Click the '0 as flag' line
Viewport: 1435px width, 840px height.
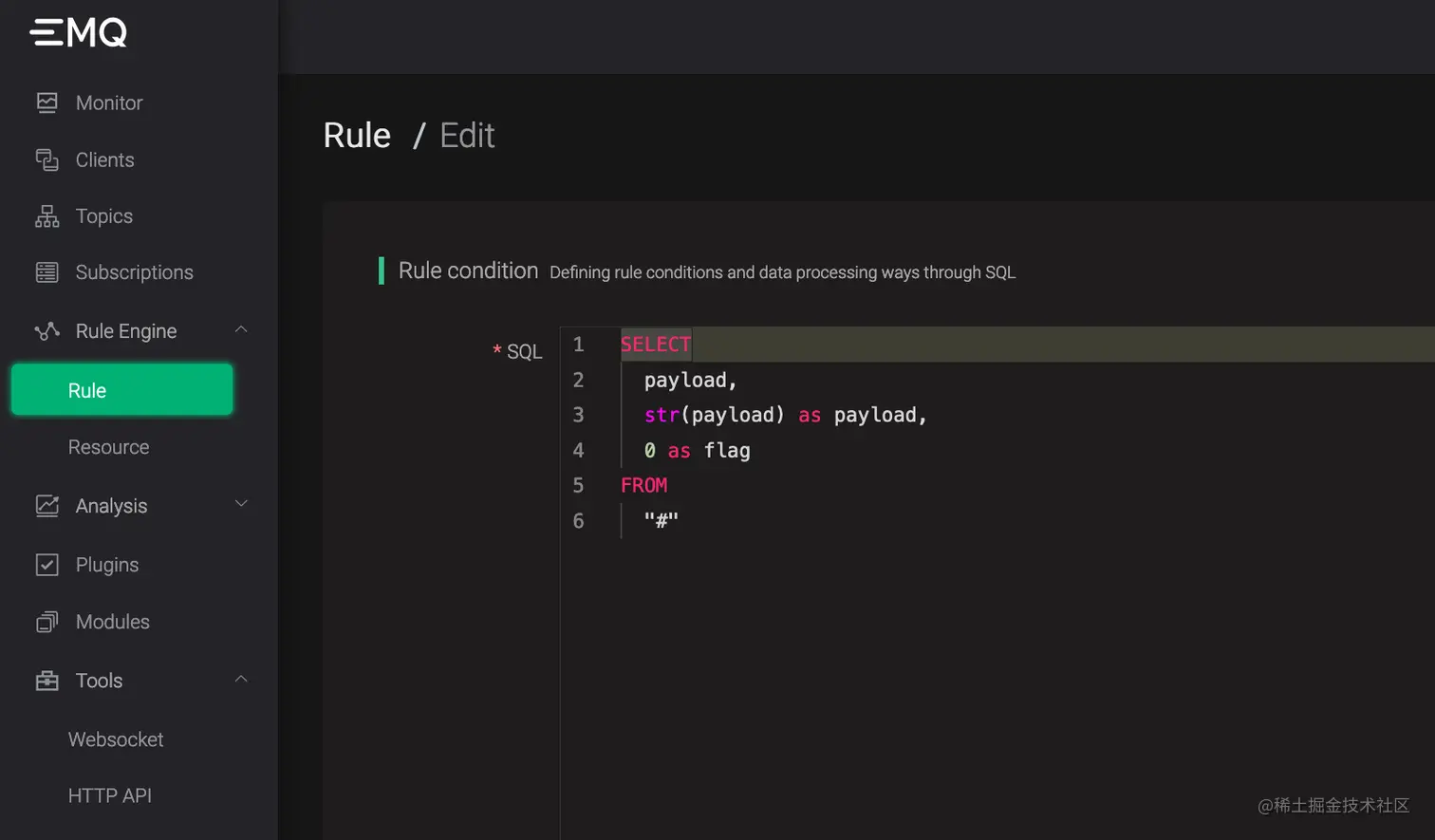(697, 451)
